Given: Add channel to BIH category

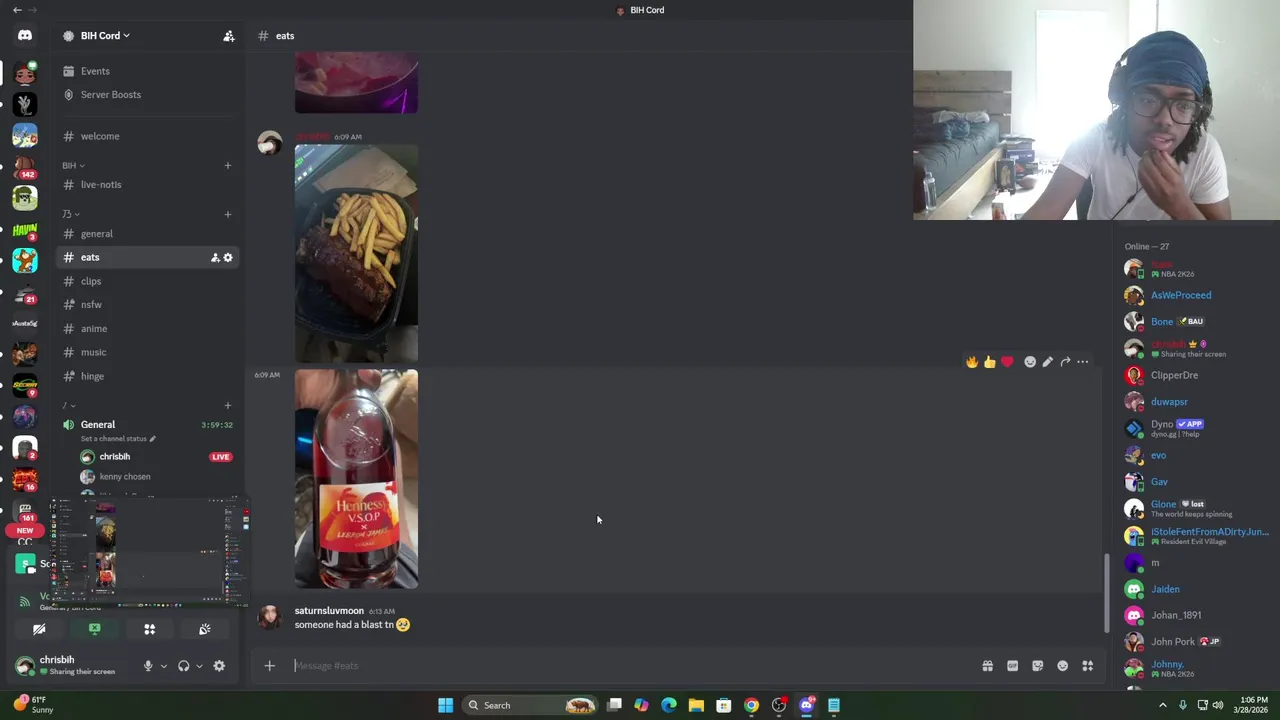Looking at the screenshot, I should pyautogui.click(x=228, y=166).
